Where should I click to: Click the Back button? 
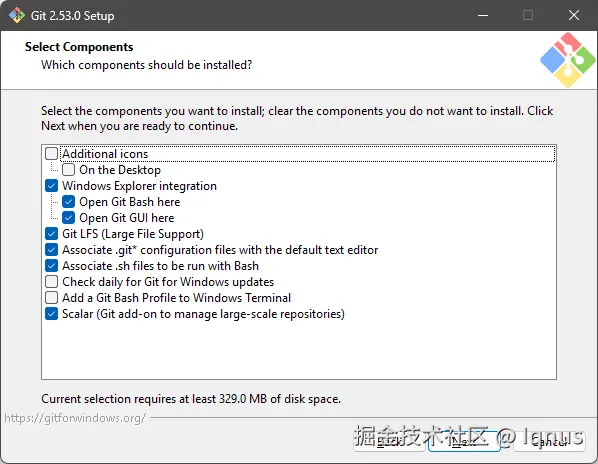click(389, 441)
